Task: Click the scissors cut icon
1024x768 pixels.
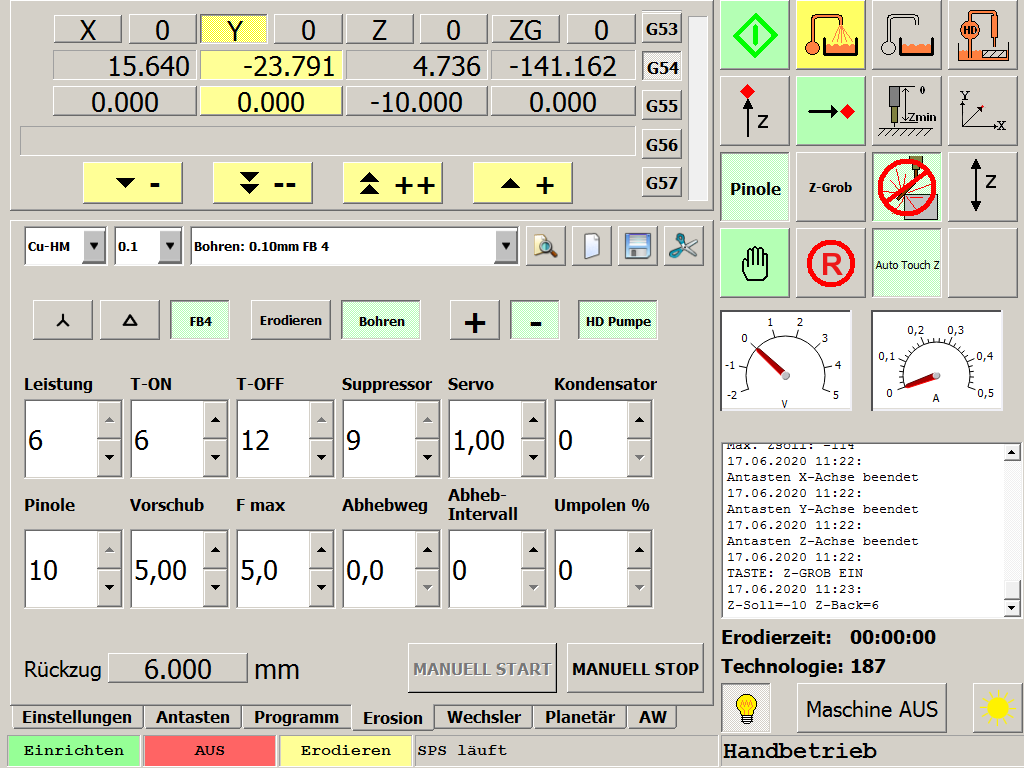Action: coord(684,246)
